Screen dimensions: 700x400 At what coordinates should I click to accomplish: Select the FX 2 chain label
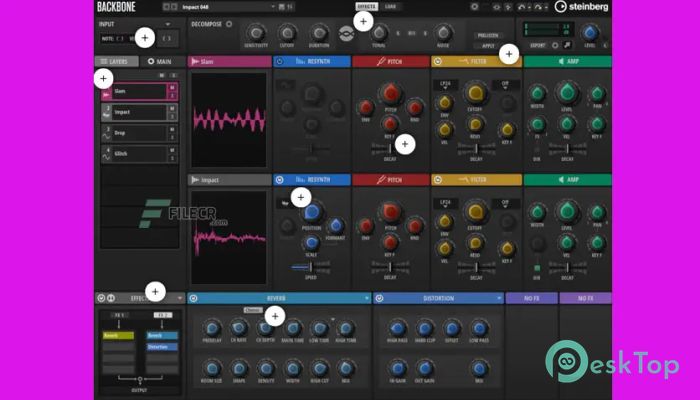click(x=163, y=315)
